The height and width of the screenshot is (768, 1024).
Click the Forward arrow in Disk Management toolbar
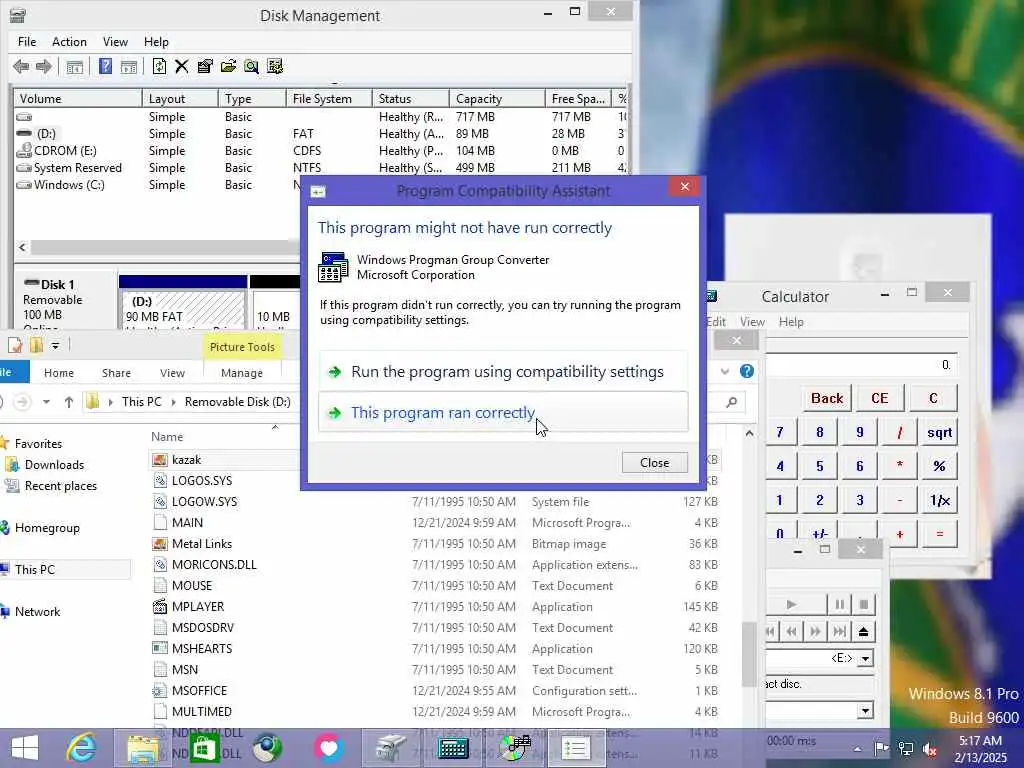[x=44, y=66]
